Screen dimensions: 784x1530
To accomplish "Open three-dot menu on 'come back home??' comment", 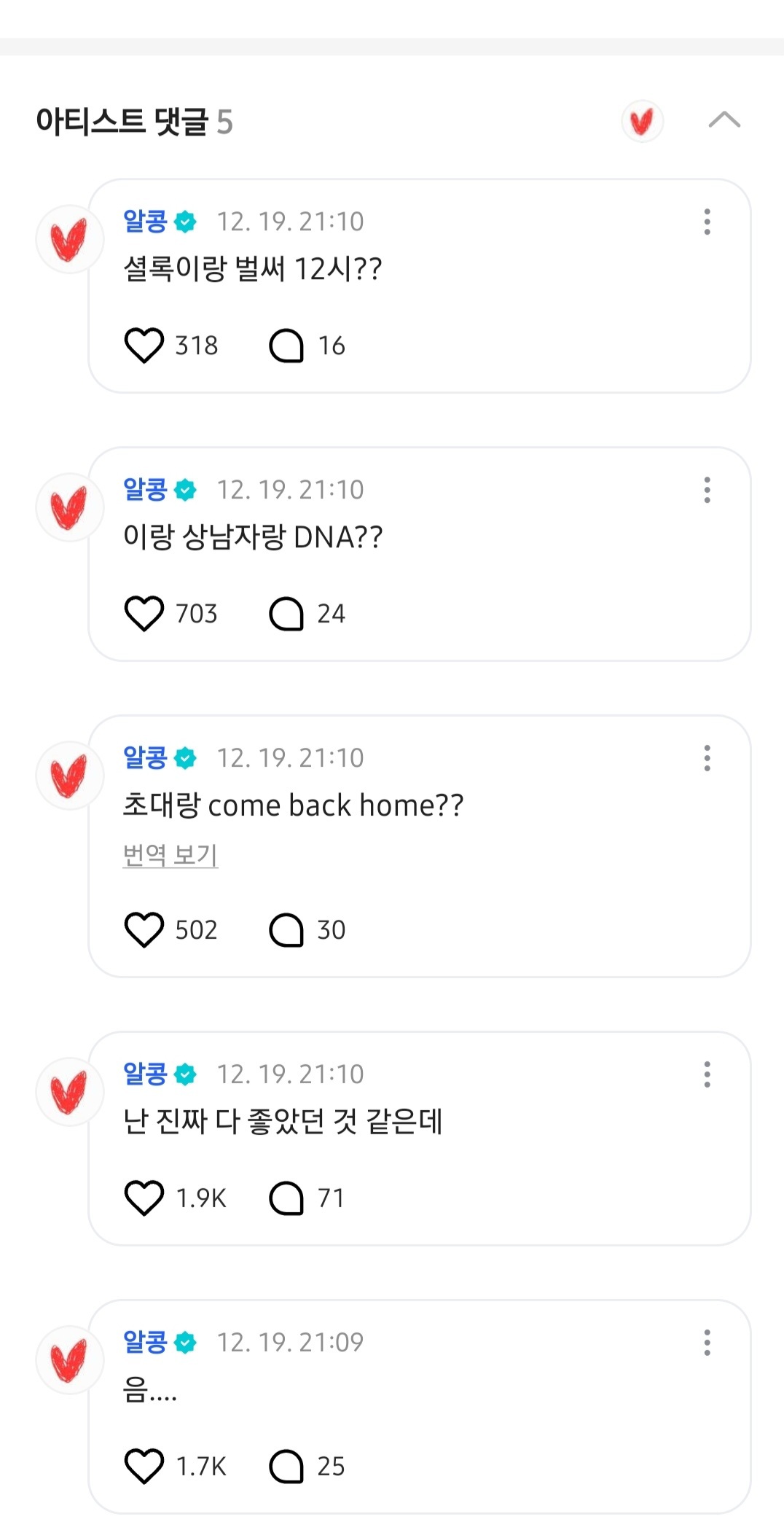I will (707, 758).
